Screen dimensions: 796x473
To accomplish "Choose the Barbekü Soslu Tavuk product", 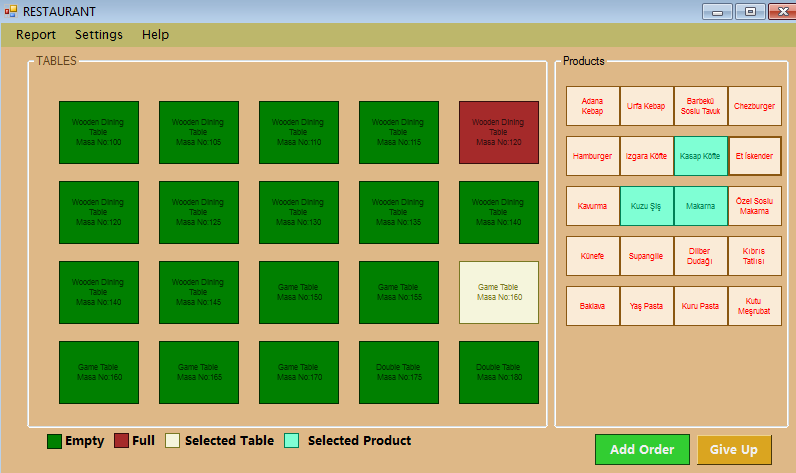I will point(701,106).
